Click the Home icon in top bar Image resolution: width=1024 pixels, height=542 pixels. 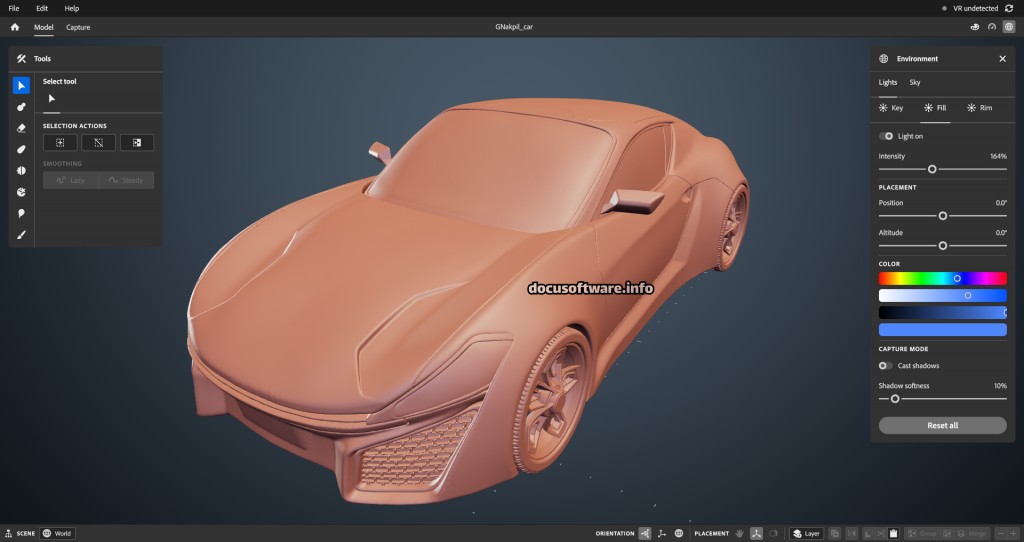15,27
